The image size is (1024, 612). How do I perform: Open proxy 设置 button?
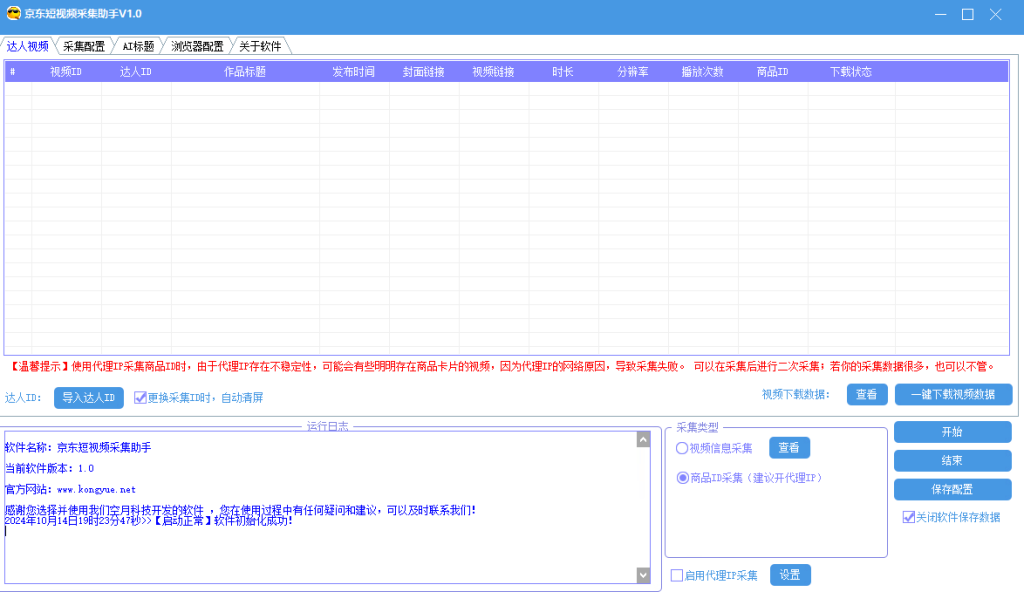(x=790, y=575)
